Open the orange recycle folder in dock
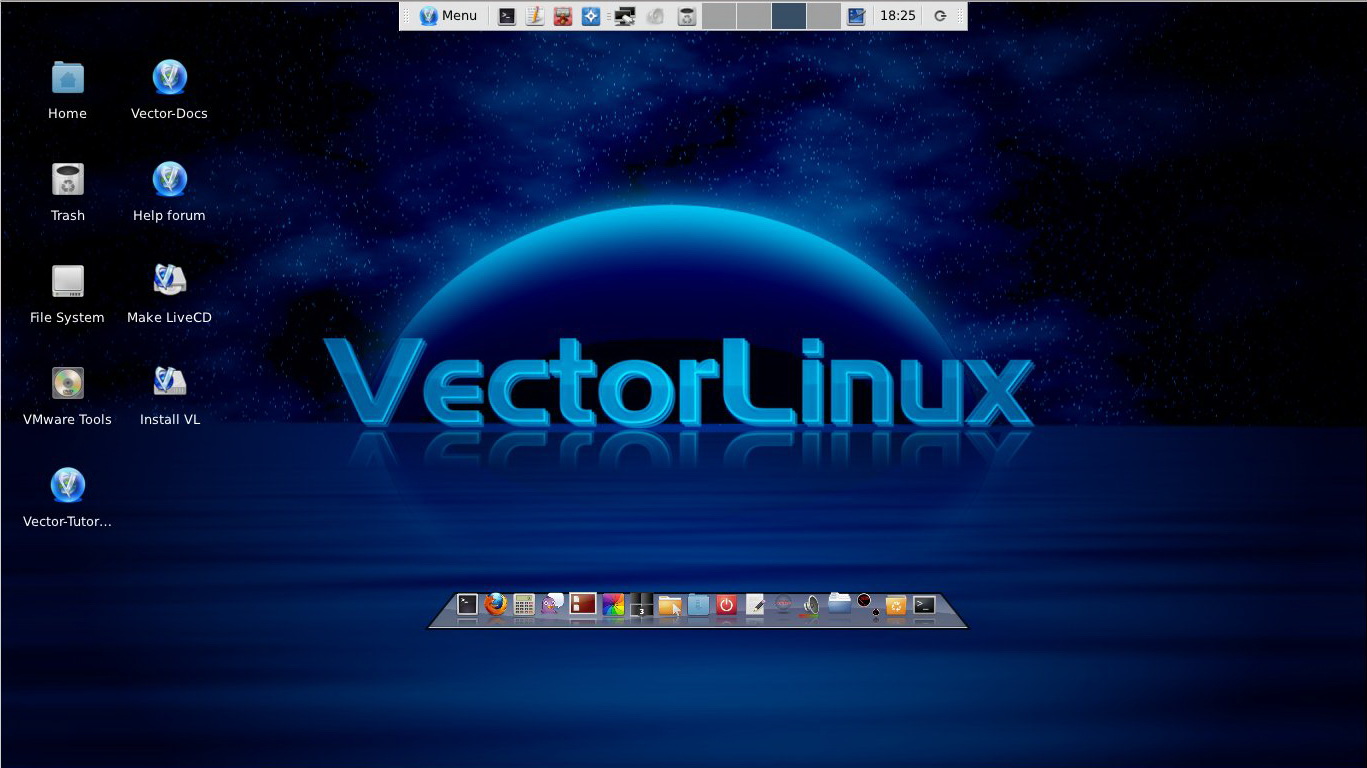1367x768 pixels. click(x=896, y=605)
